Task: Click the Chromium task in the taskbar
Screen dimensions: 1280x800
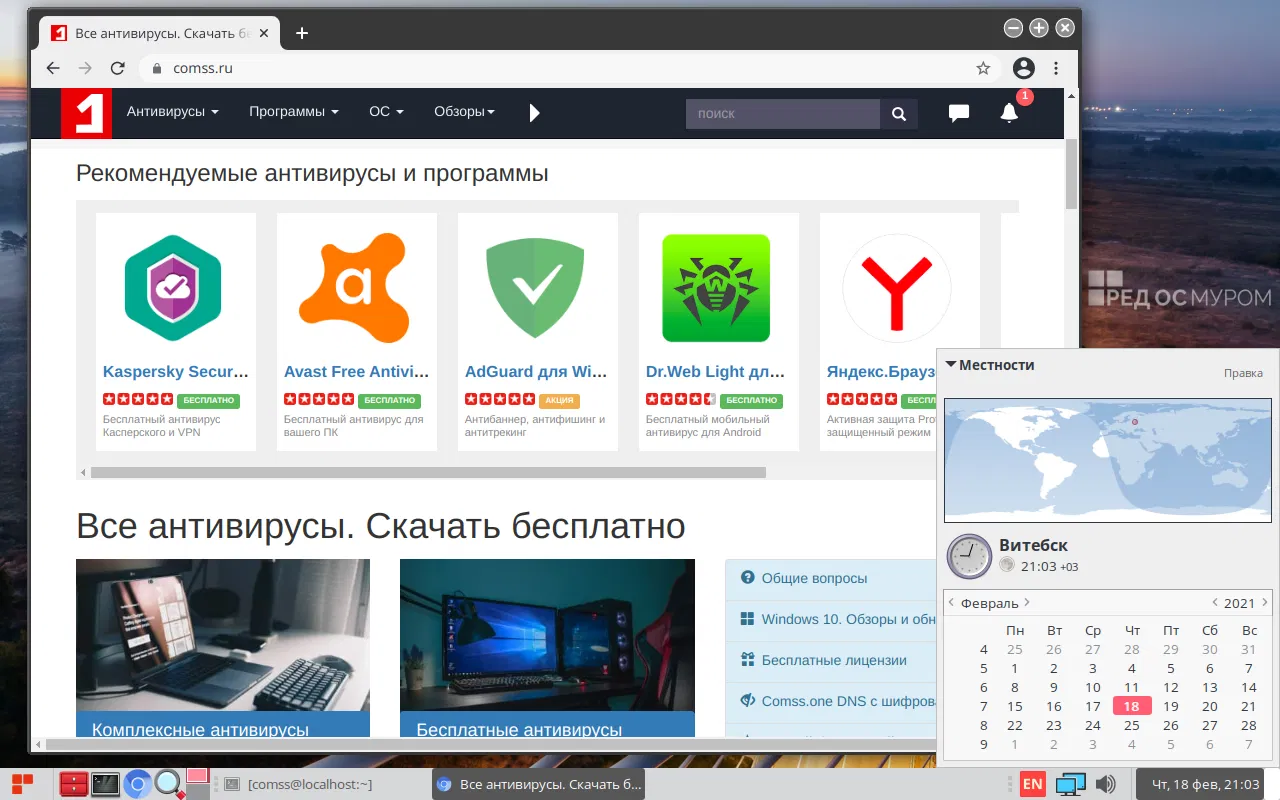Action: [539, 784]
